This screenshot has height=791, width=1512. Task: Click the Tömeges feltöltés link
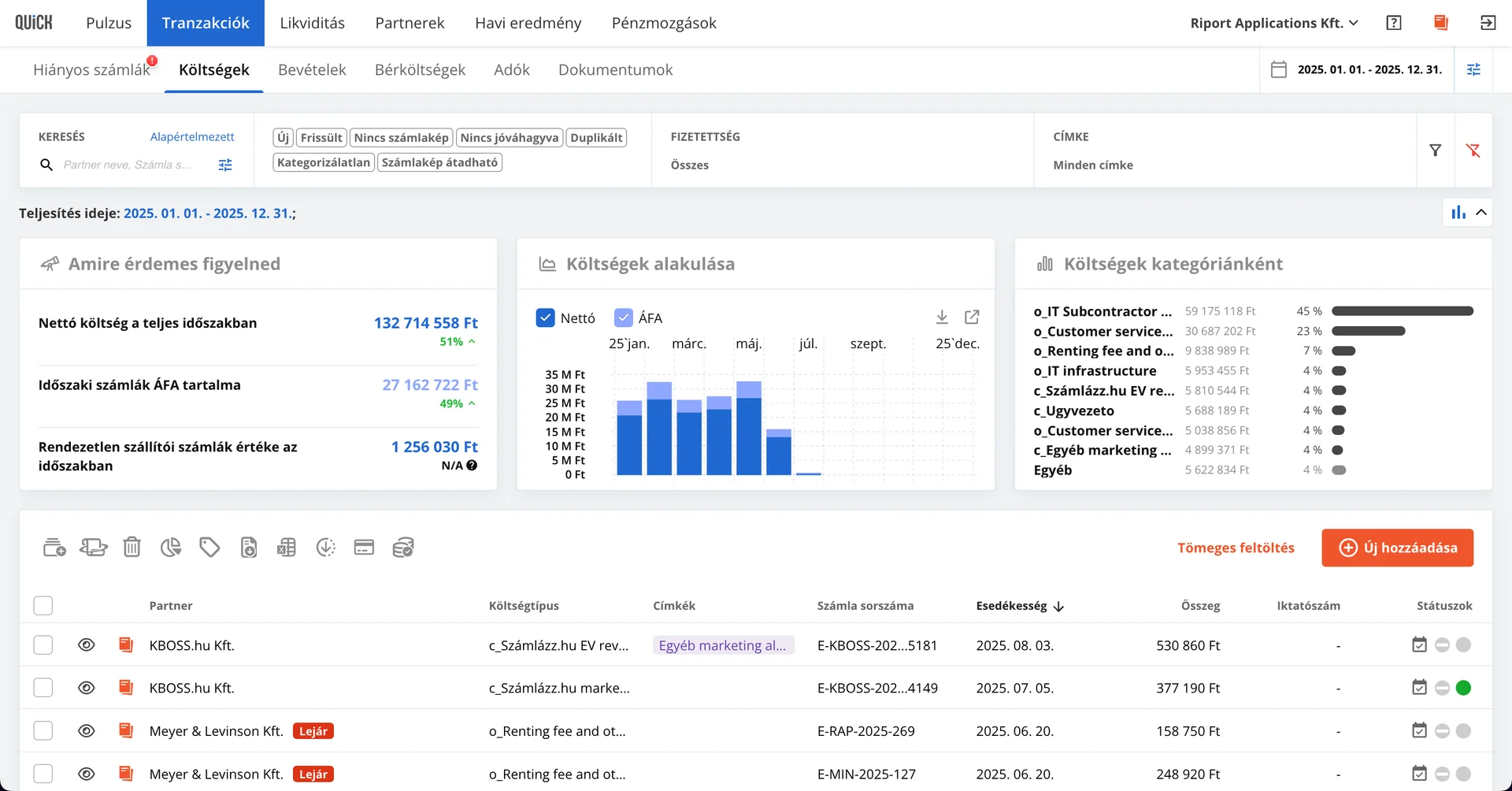1236,548
